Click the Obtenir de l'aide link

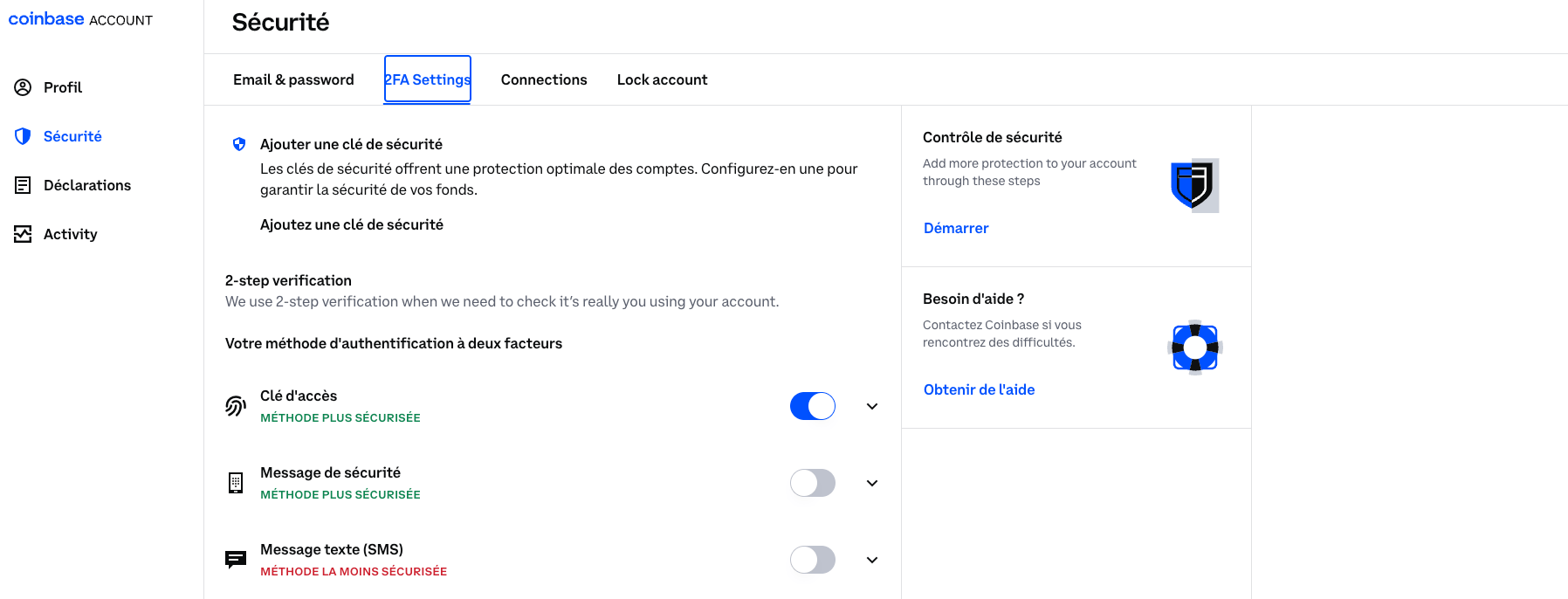coord(979,389)
